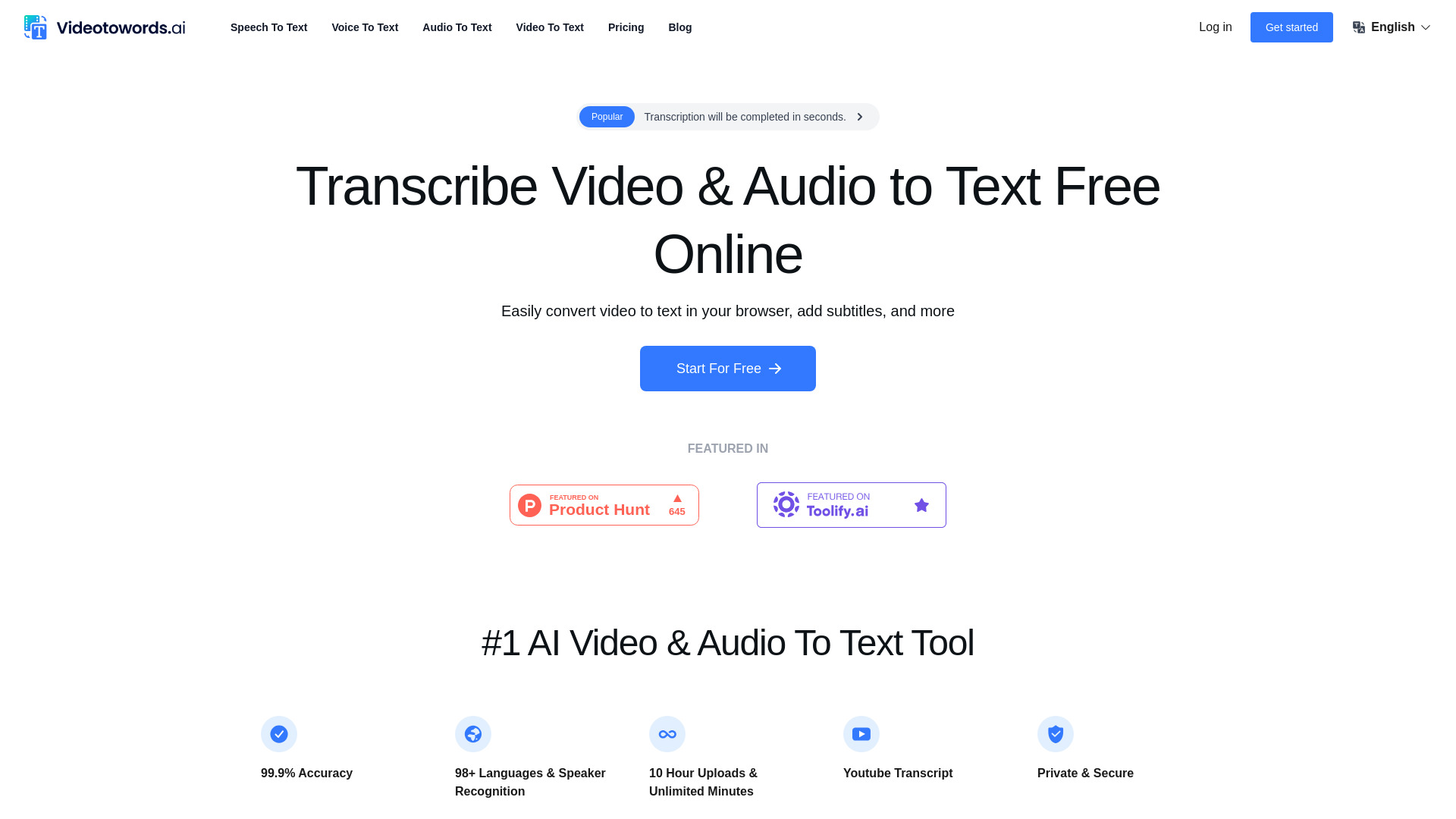The height and width of the screenshot is (819, 1456).
Task: Click the Youtube Transcript play button icon
Action: click(861, 734)
